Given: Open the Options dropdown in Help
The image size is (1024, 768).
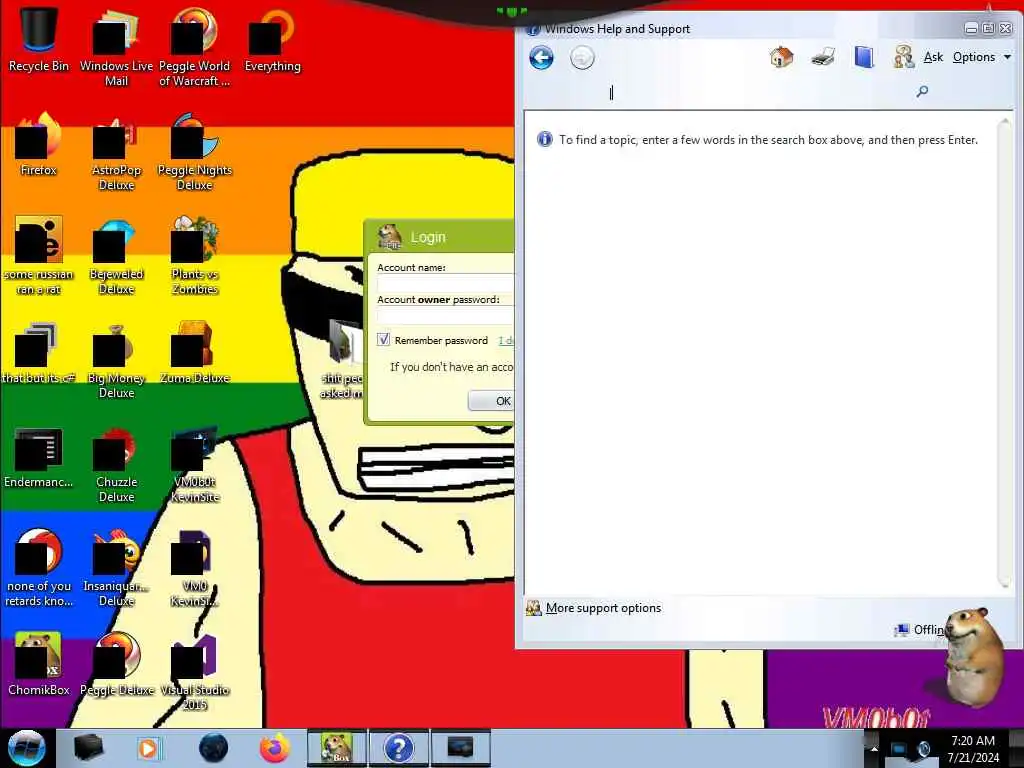Looking at the screenshot, I should click(982, 57).
